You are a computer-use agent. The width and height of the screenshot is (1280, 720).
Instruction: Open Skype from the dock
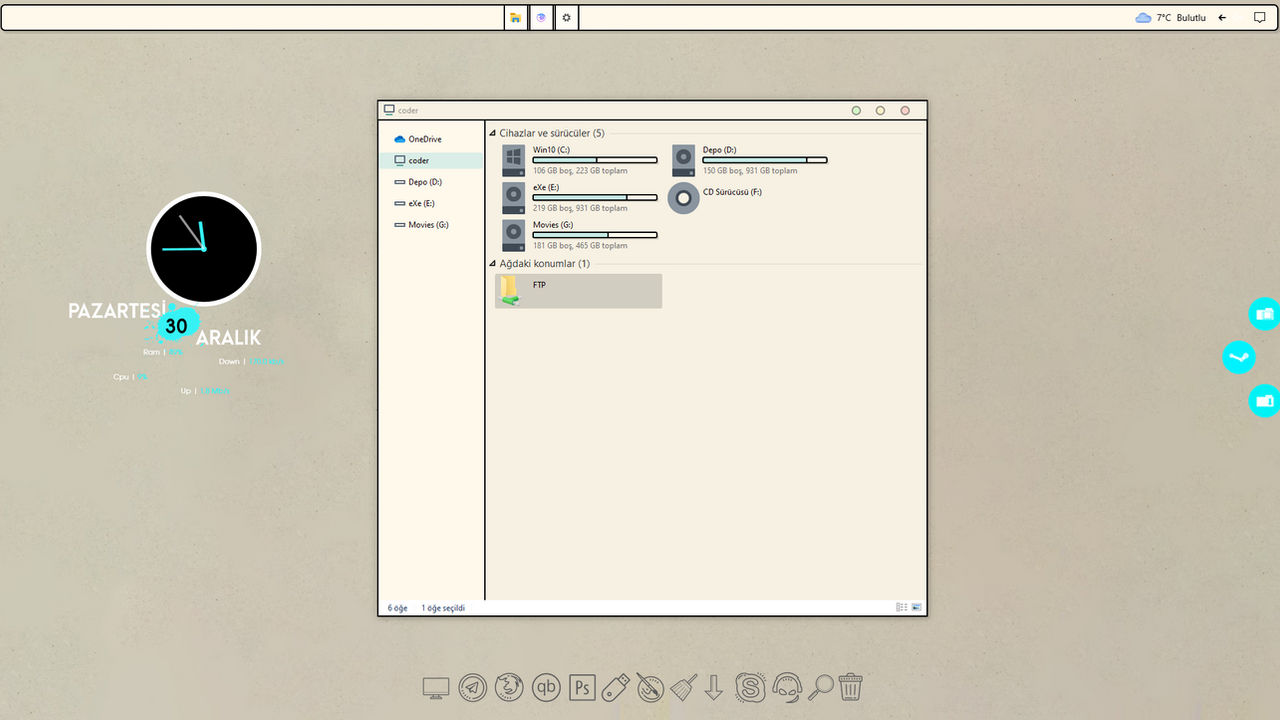click(750, 687)
